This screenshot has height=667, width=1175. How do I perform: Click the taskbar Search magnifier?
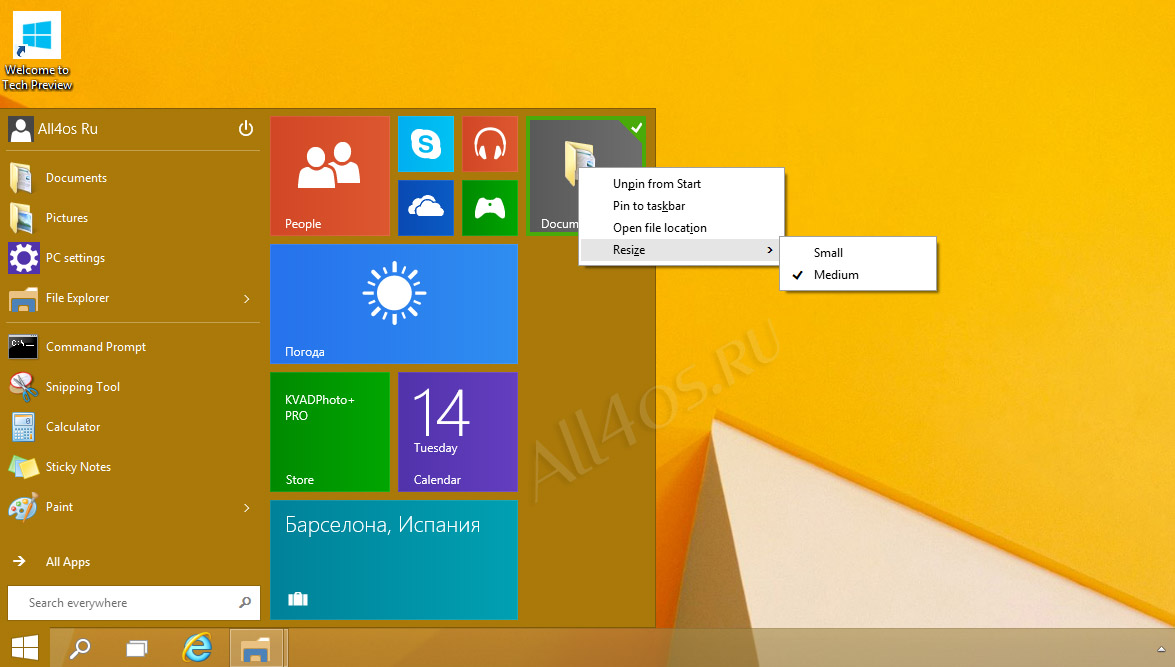[79, 648]
